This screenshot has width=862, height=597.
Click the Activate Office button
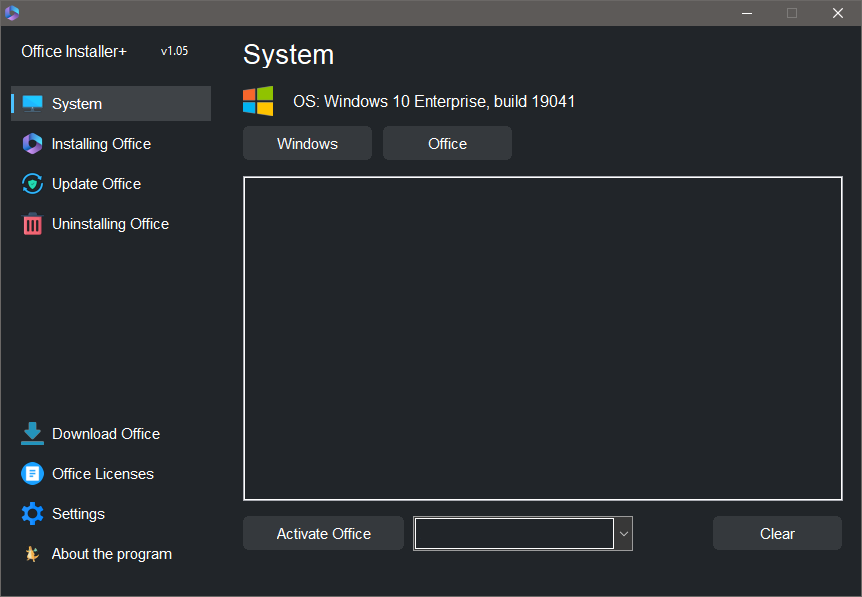[x=323, y=534]
